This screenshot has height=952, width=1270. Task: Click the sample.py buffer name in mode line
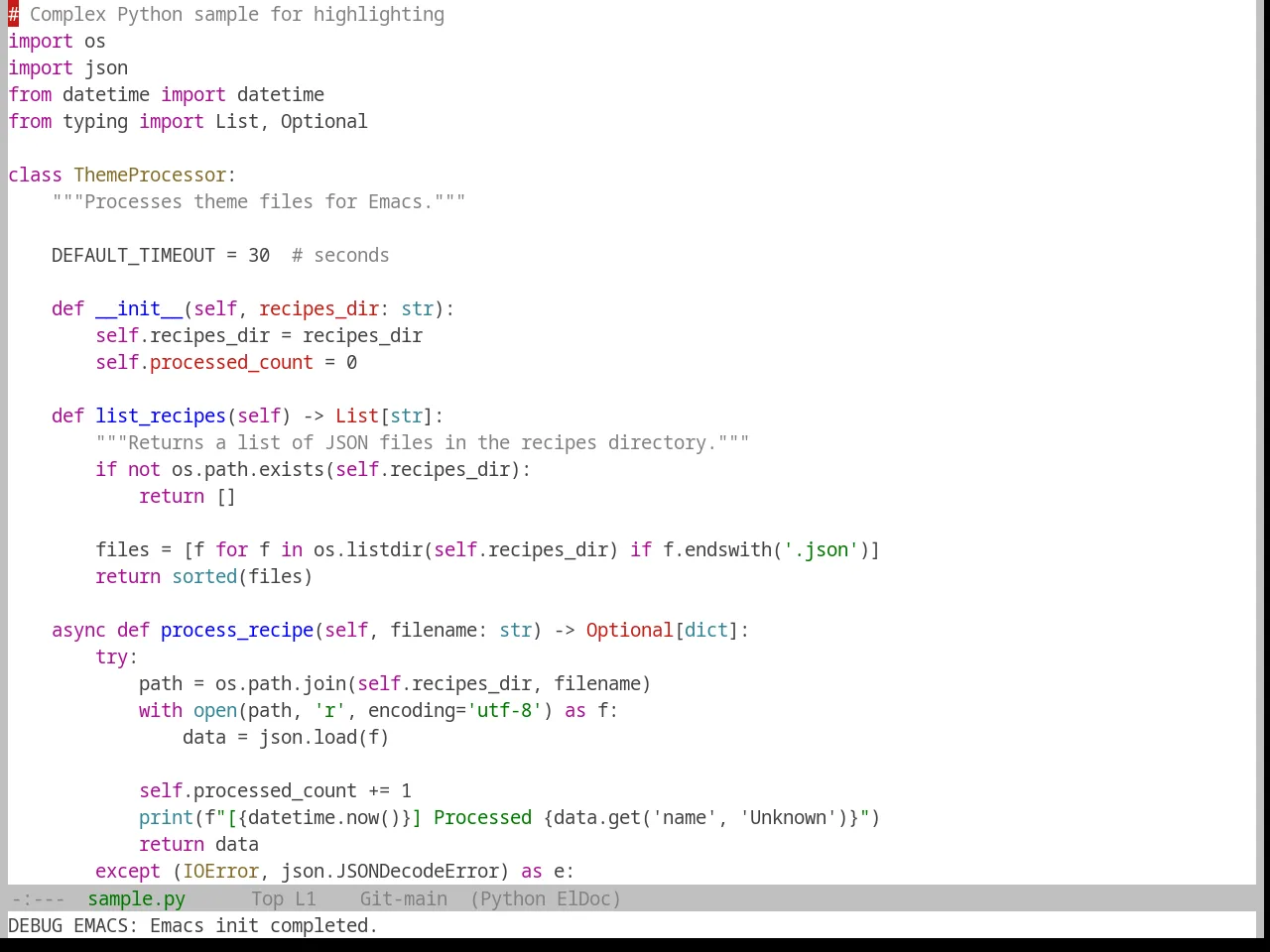[x=136, y=898]
